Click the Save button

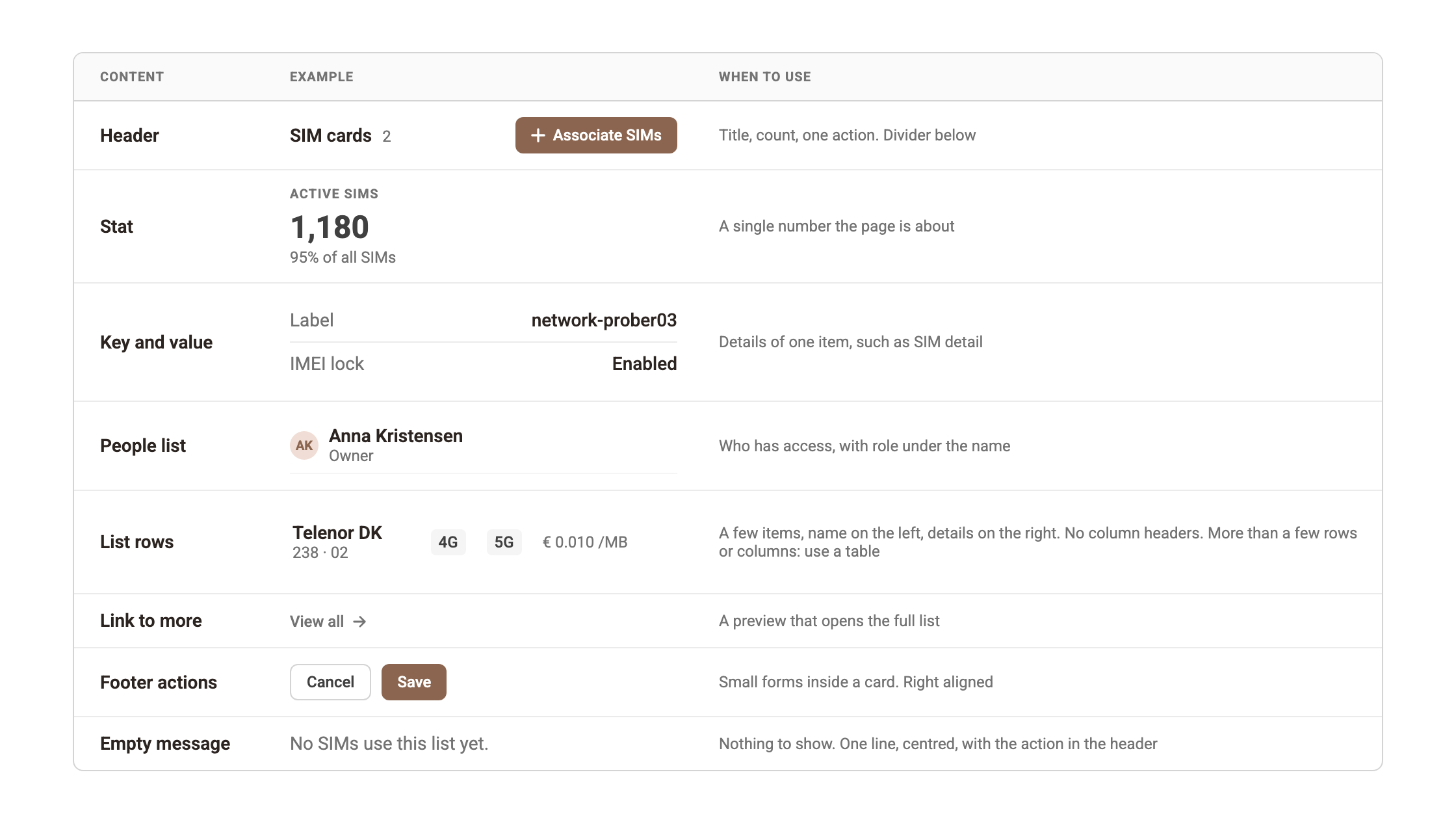(x=414, y=682)
